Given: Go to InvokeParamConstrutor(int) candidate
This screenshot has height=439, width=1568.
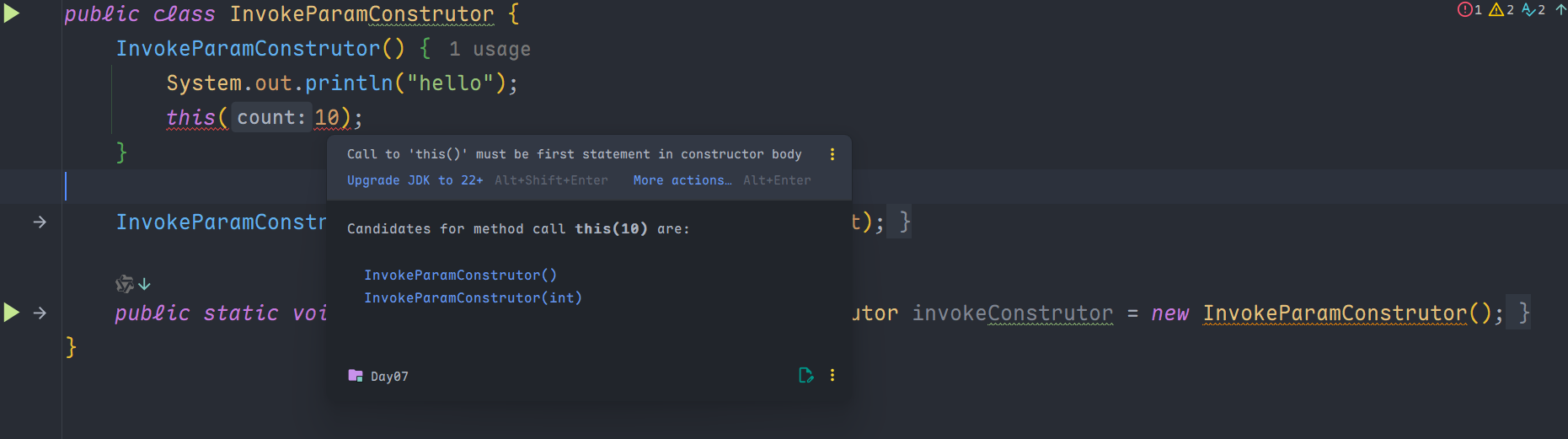Looking at the screenshot, I should (473, 297).
